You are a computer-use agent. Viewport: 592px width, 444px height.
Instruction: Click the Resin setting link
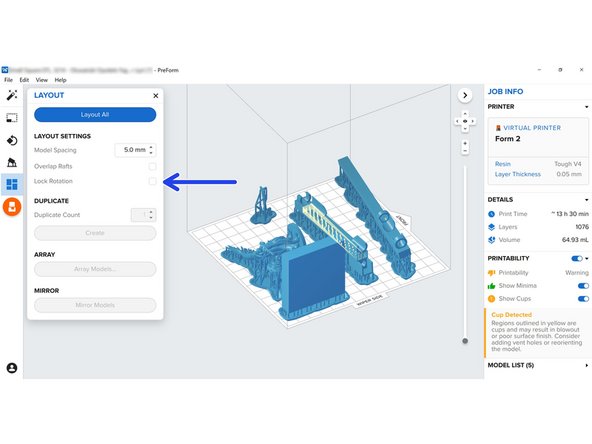[x=503, y=164]
